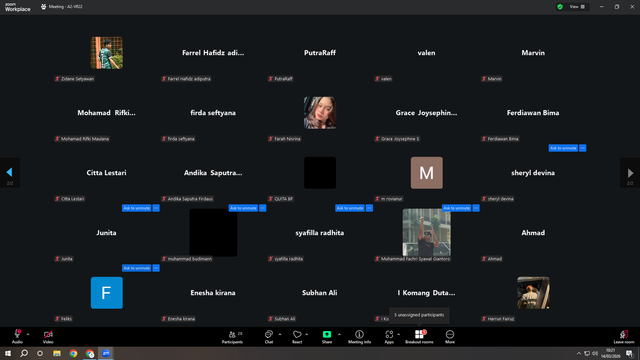The image size is (640, 360).
Task: Go to next gallery page arrow
Action: click(x=630, y=173)
